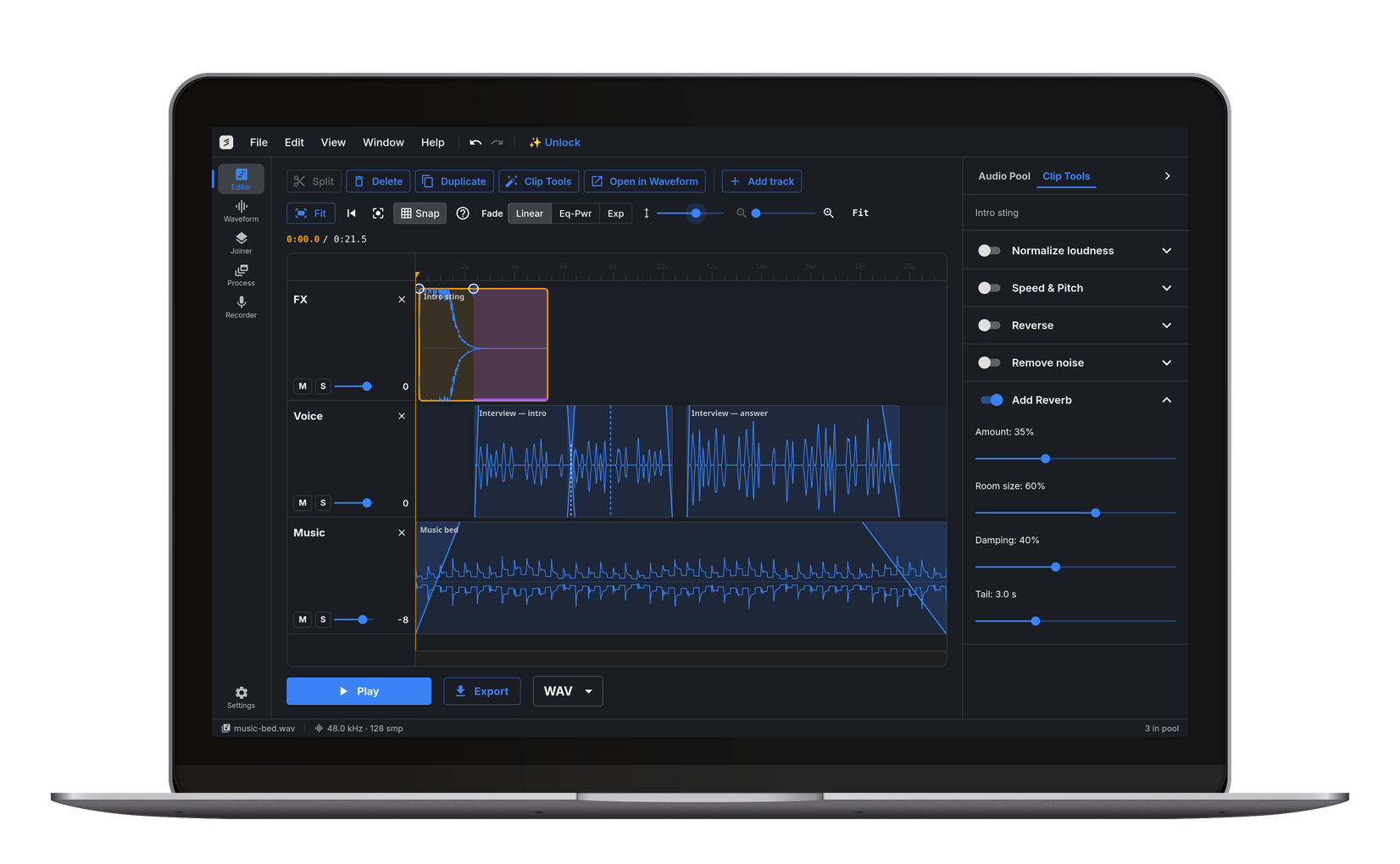Open the WAV format dropdown

coord(568,691)
